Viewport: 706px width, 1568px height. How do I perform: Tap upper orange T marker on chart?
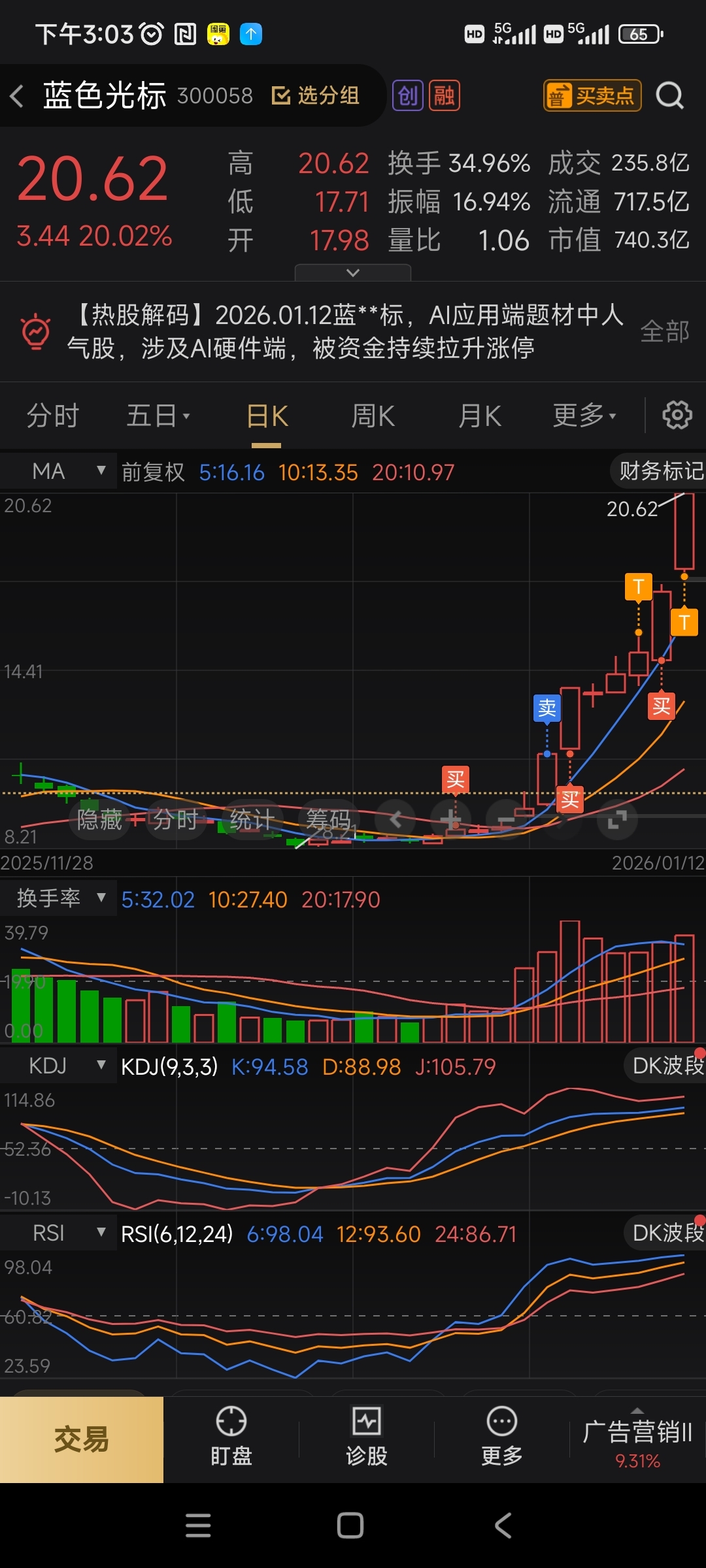pyautogui.click(x=639, y=586)
